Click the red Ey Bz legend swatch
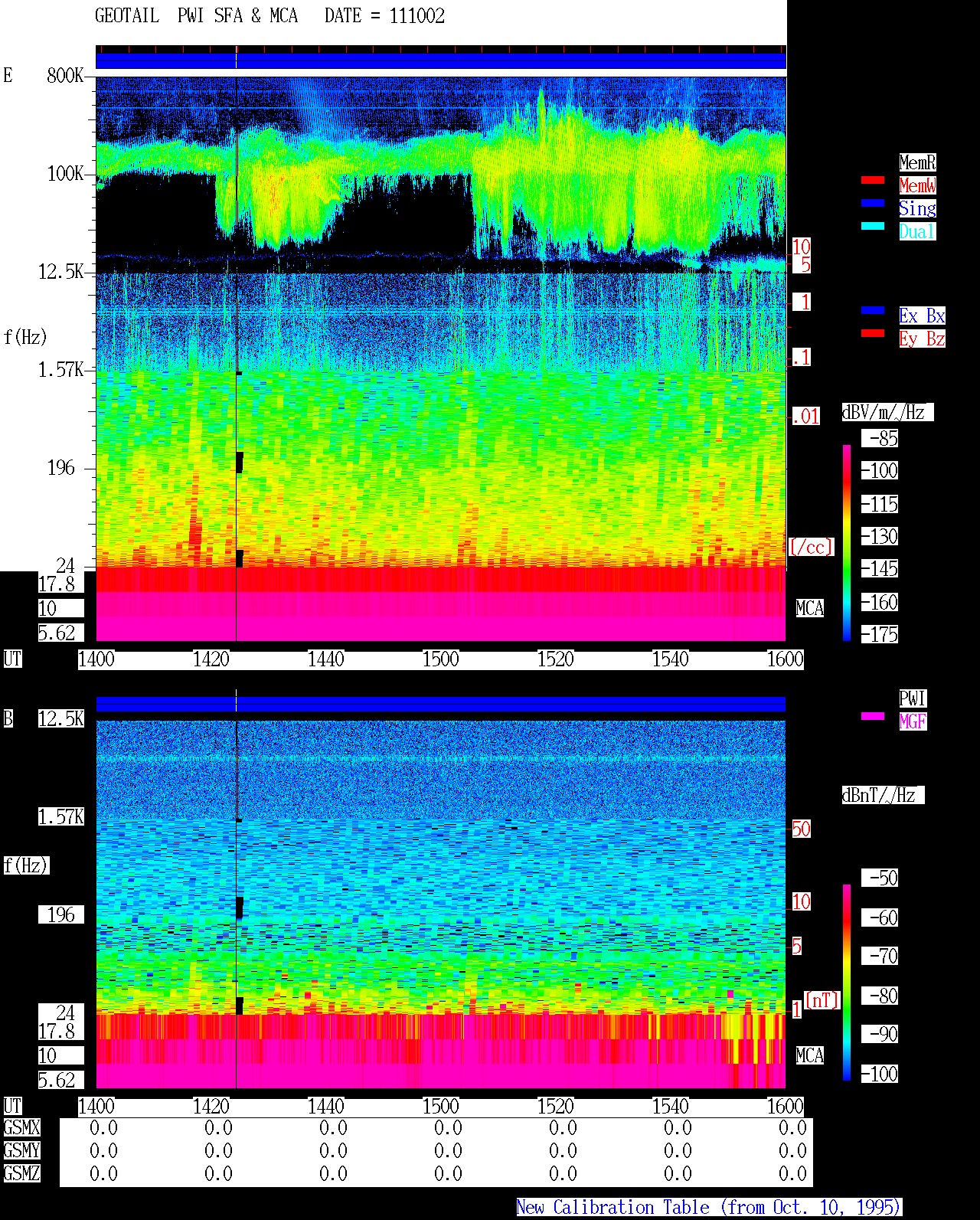Image resolution: width=980 pixels, height=1220 pixels. (873, 334)
